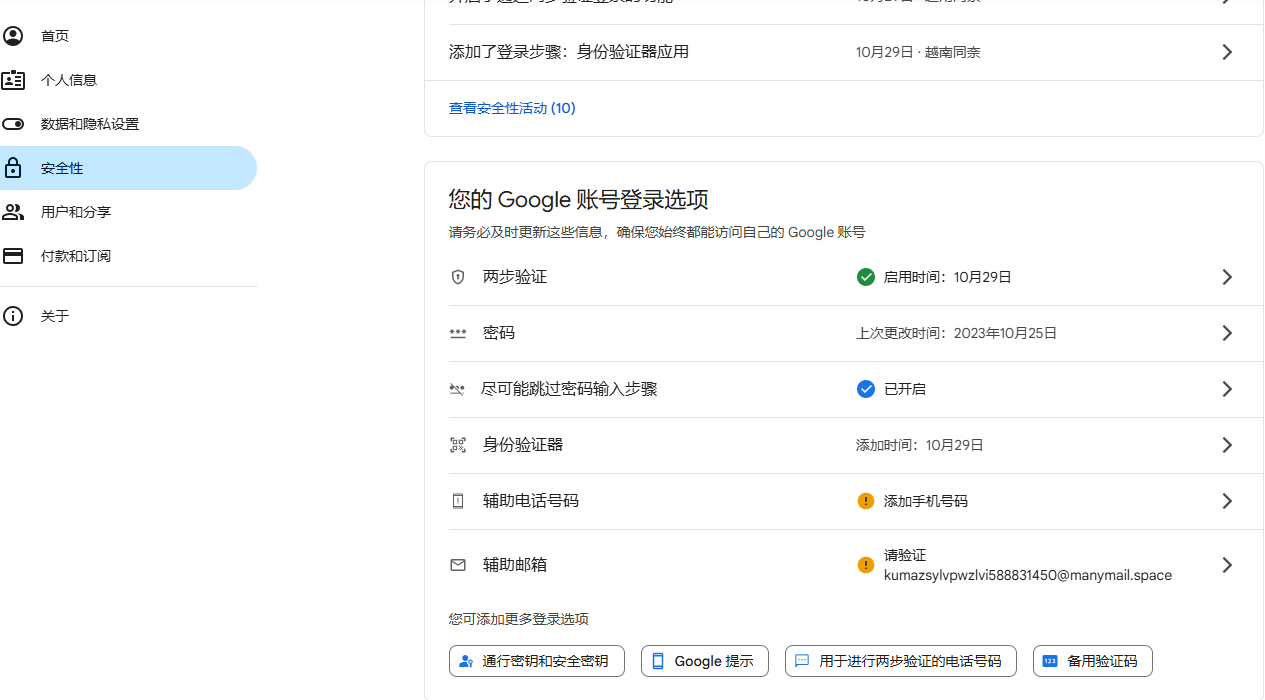The height and width of the screenshot is (700, 1265).
Task: Expand 辅助电话号码 row chevron arrow
Action: 1227,501
